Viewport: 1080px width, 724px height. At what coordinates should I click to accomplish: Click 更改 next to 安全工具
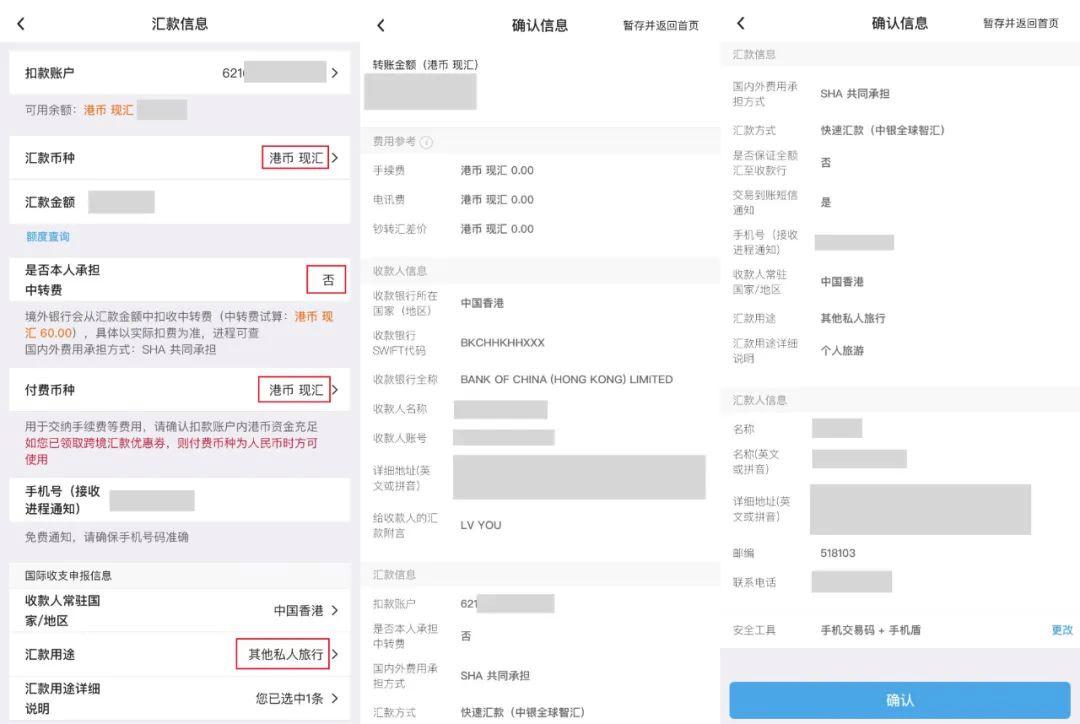[1061, 630]
